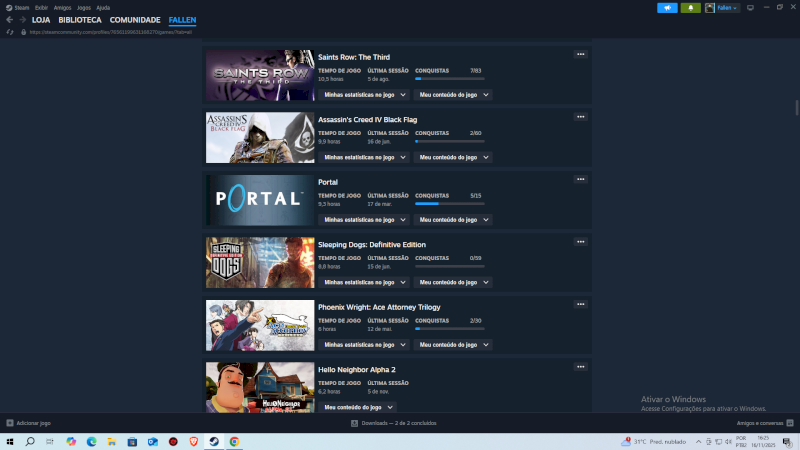The image size is (800, 450).
Task: Go back with the left arrow
Action: point(9,20)
